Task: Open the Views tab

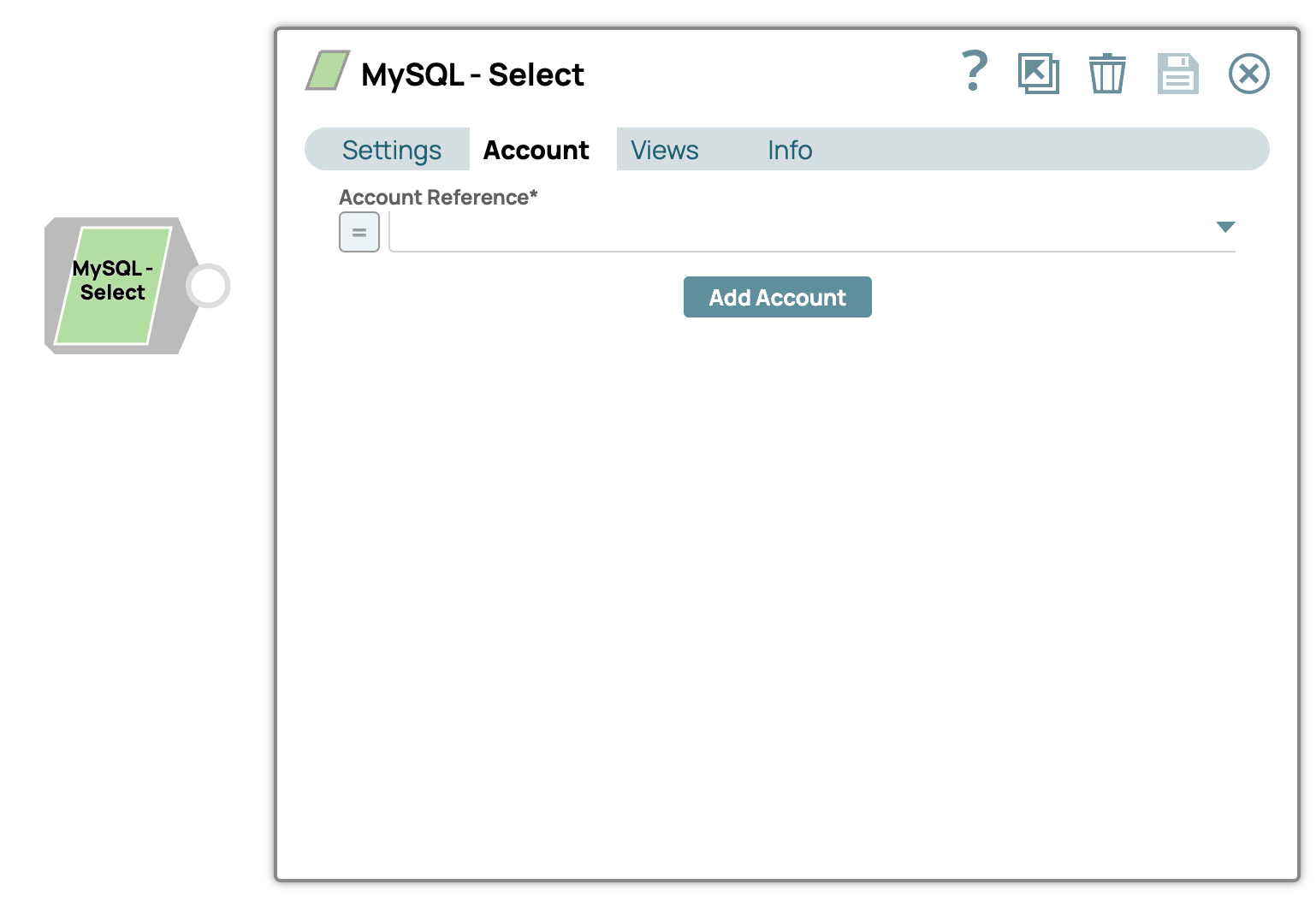Action: click(665, 150)
